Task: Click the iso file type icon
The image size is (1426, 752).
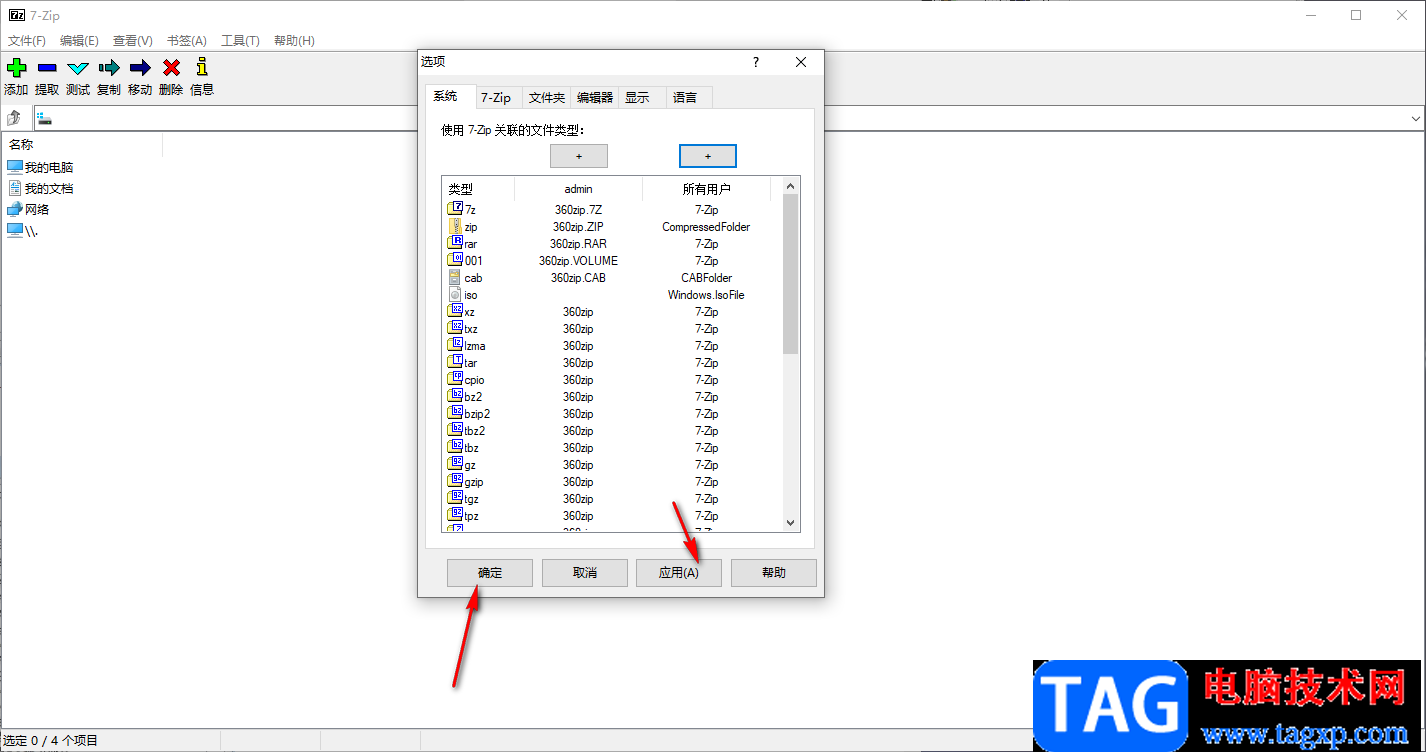Action: [x=455, y=294]
